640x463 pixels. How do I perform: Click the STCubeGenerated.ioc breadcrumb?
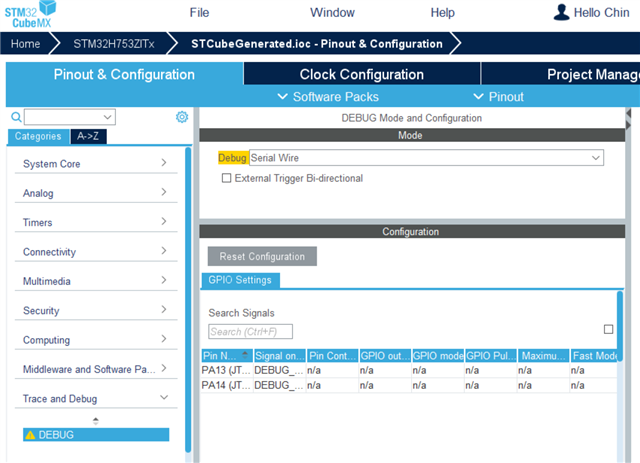pyautogui.click(x=317, y=44)
